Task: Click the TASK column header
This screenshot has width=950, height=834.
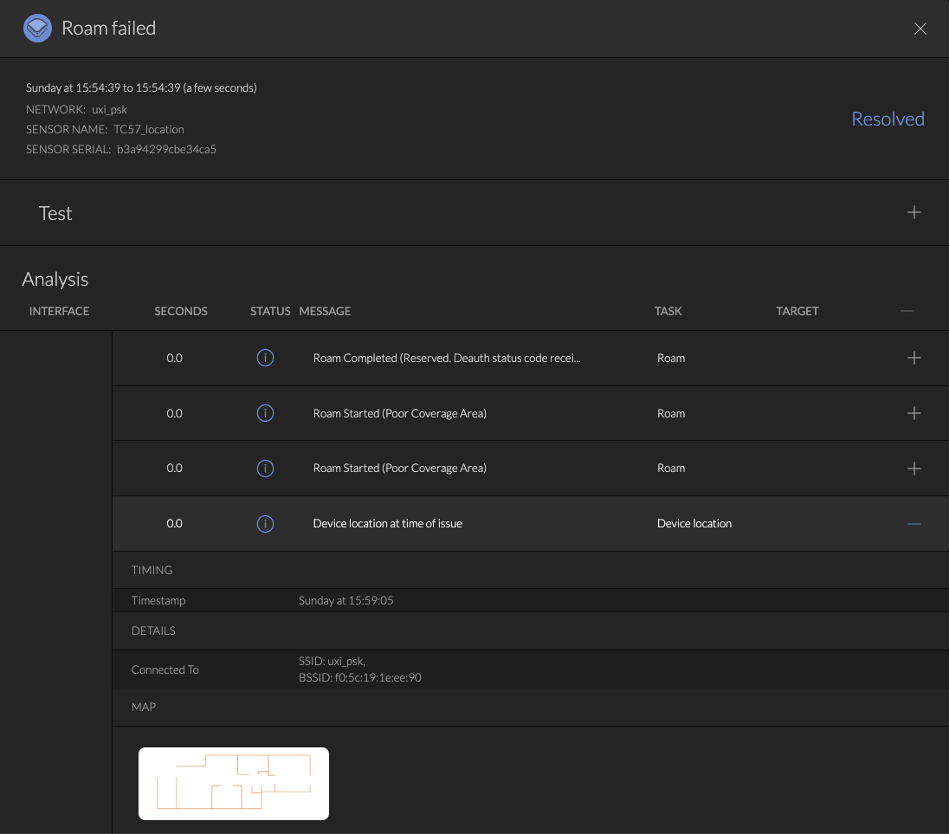Action: (x=668, y=311)
